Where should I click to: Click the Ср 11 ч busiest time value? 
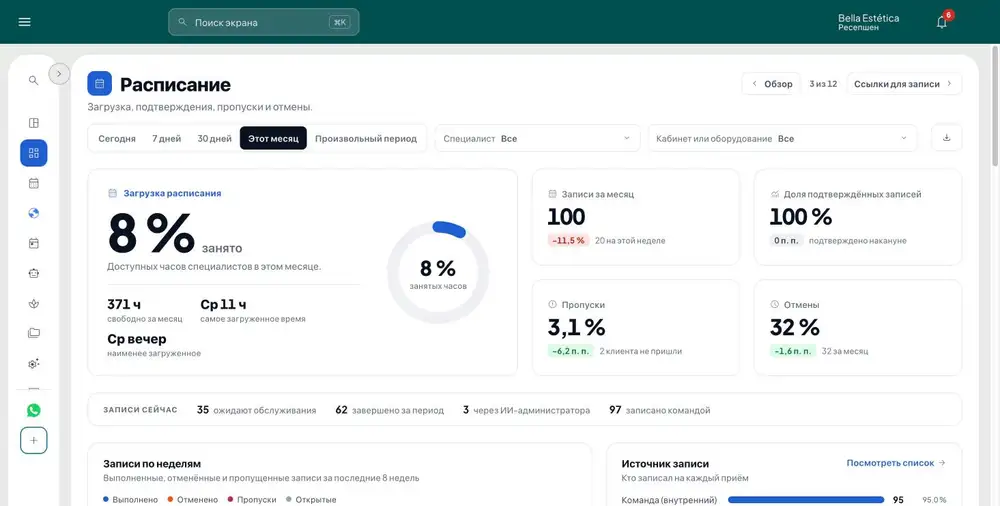pyautogui.click(x=223, y=304)
